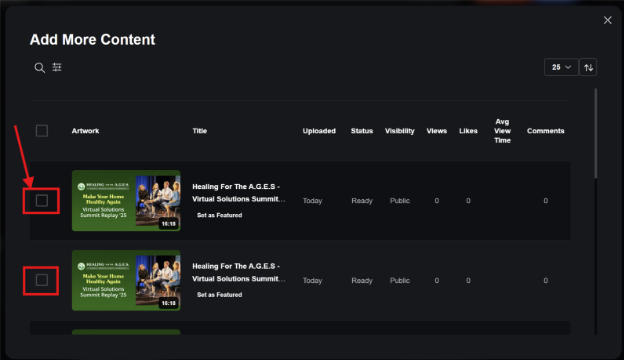Open the filter sliders icon
This screenshot has height=360, width=624.
(x=57, y=67)
